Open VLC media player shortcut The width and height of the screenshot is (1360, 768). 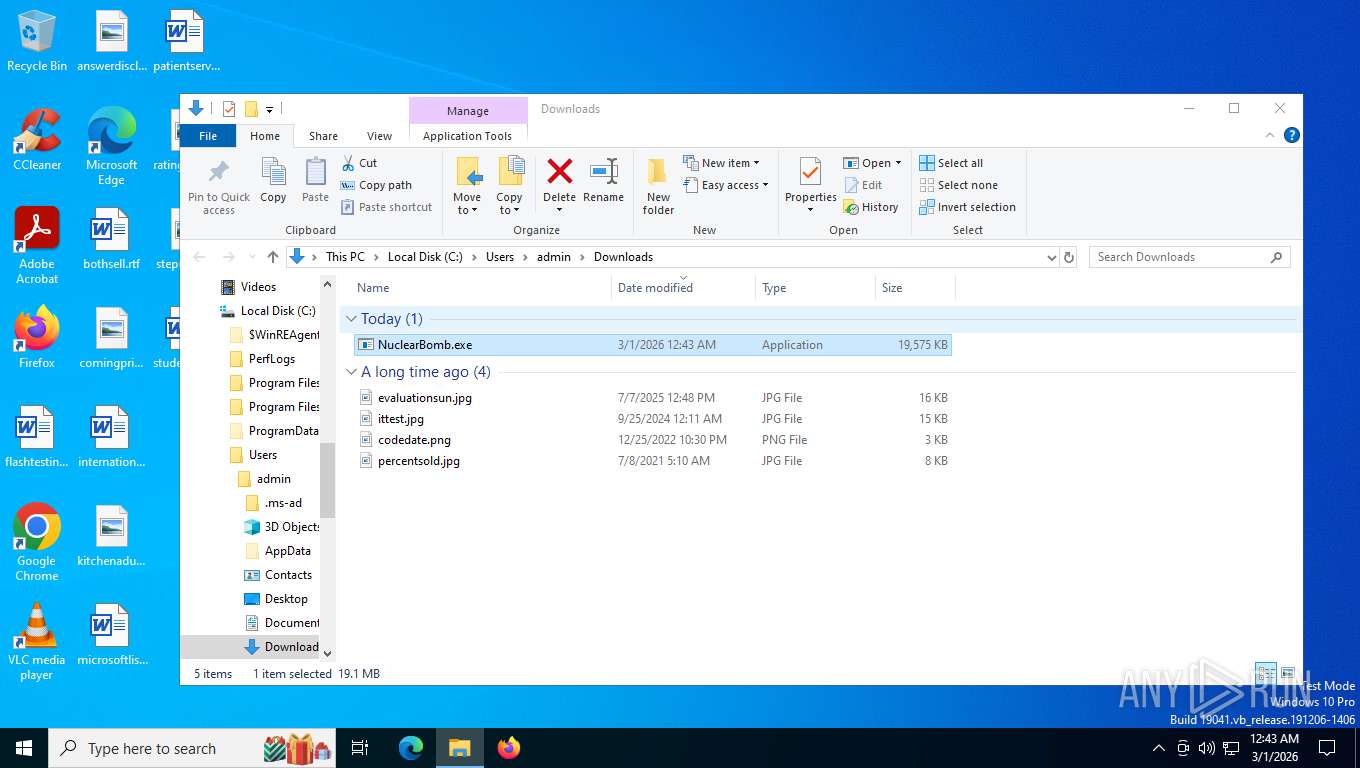coord(37,641)
